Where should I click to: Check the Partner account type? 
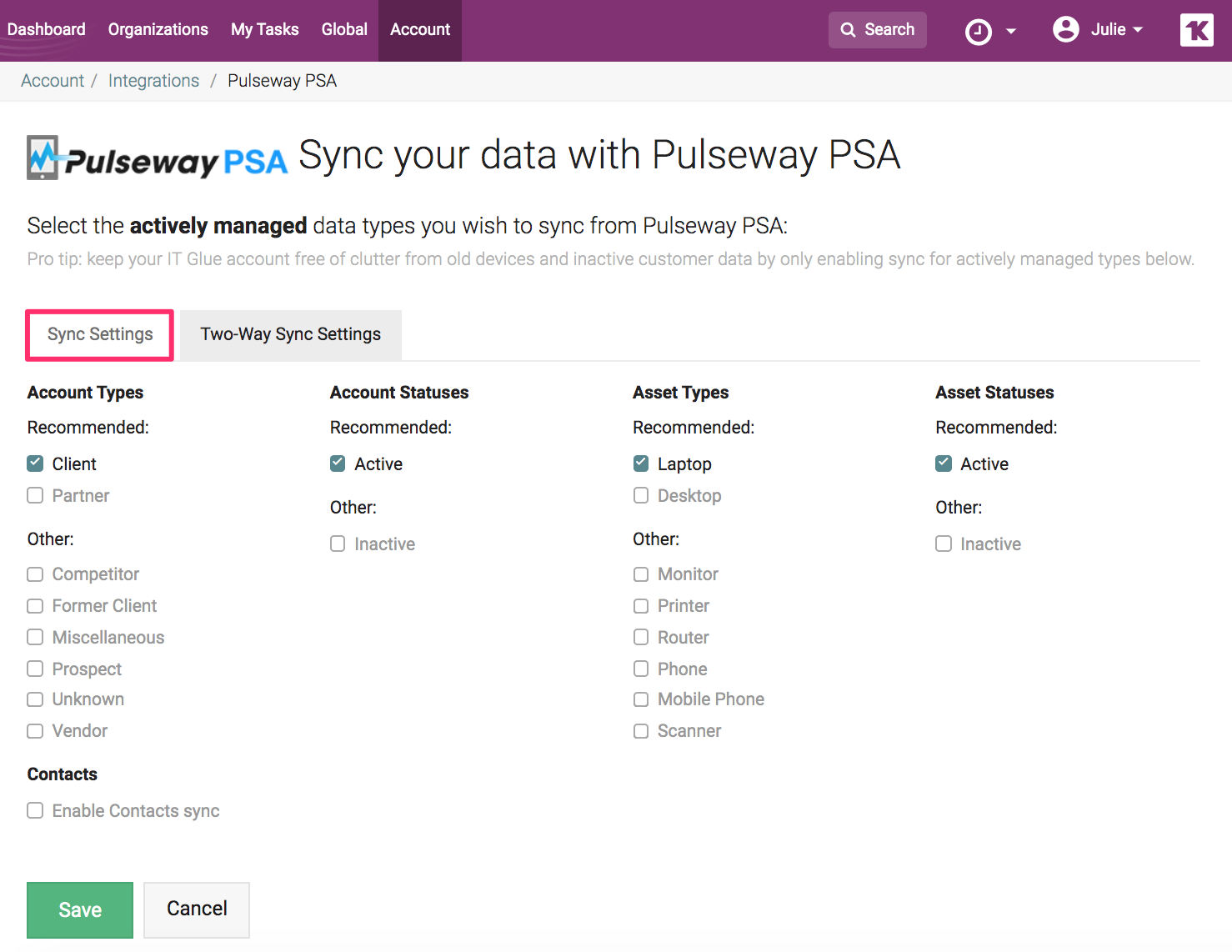point(34,495)
